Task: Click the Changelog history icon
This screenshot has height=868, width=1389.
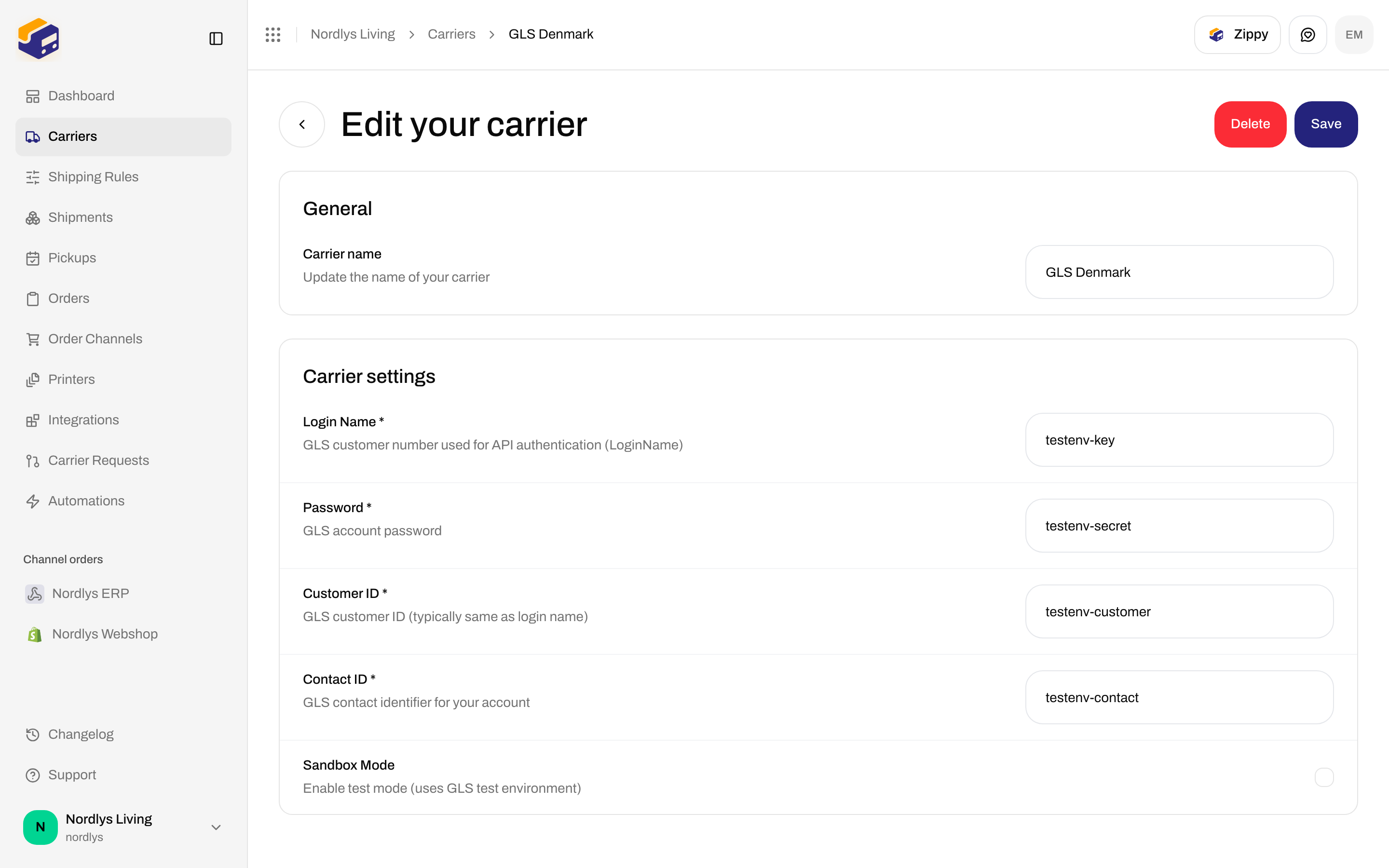Action: pos(33,734)
